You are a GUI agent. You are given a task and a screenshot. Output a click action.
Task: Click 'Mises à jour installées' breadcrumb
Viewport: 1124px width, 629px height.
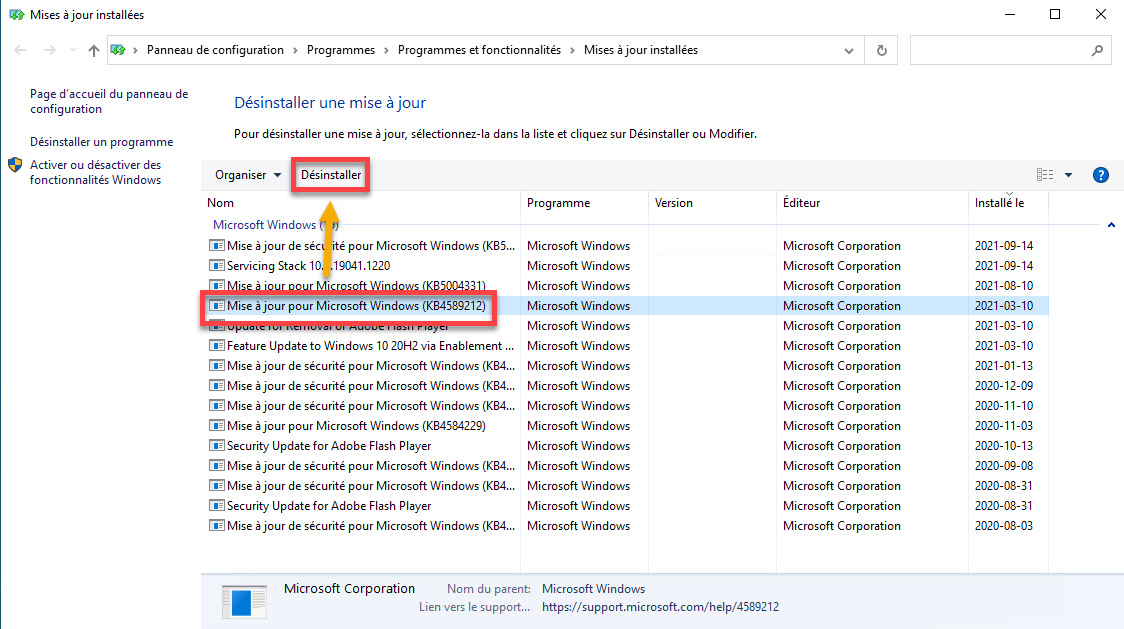pos(641,50)
